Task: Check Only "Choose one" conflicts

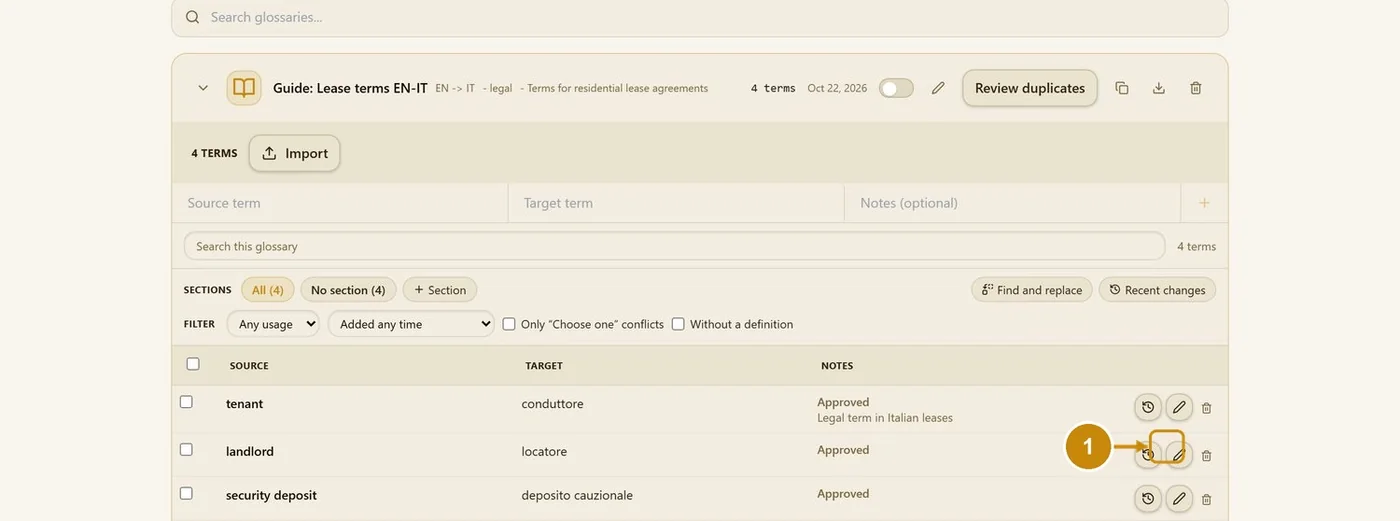Action: point(509,324)
